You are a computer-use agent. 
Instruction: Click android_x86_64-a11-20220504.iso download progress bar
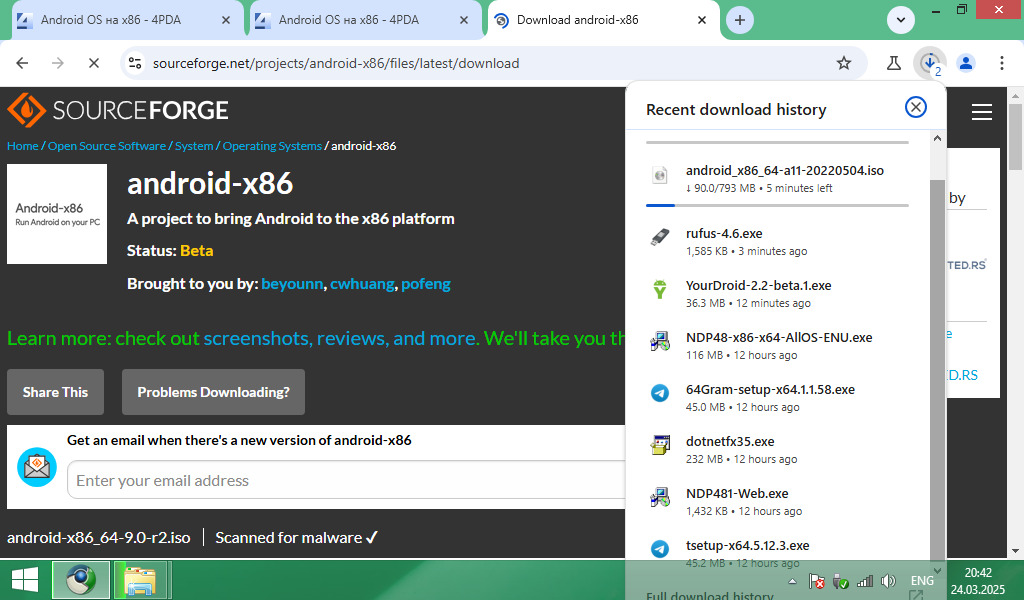777,205
